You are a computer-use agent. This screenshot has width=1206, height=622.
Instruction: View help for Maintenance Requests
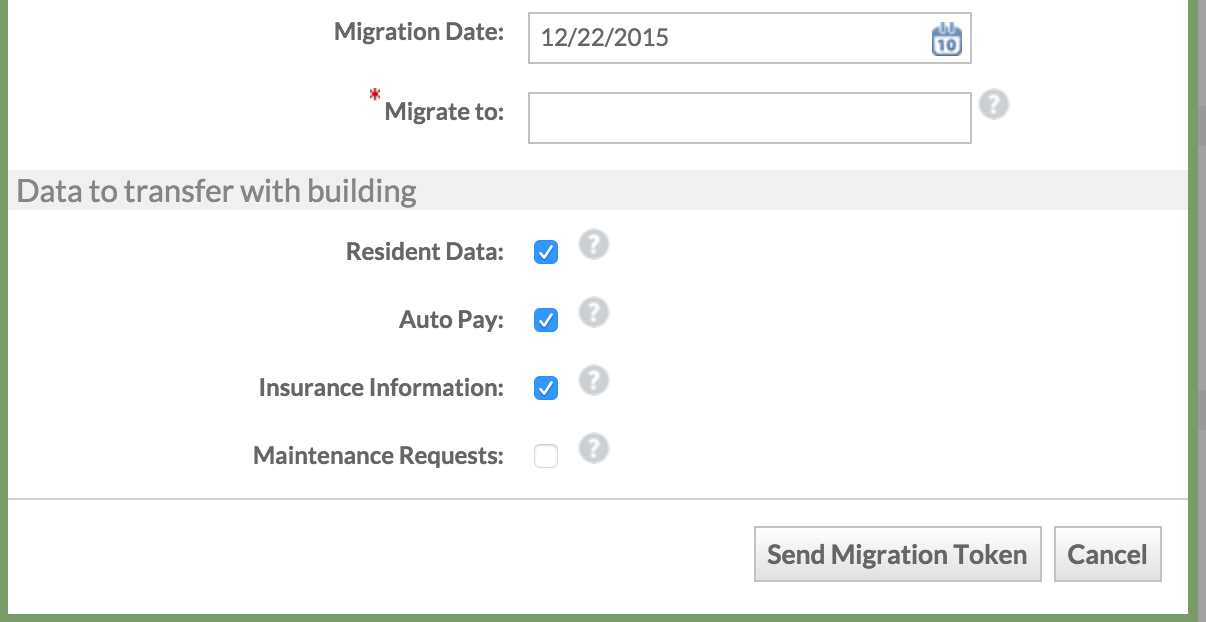tap(594, 449)
